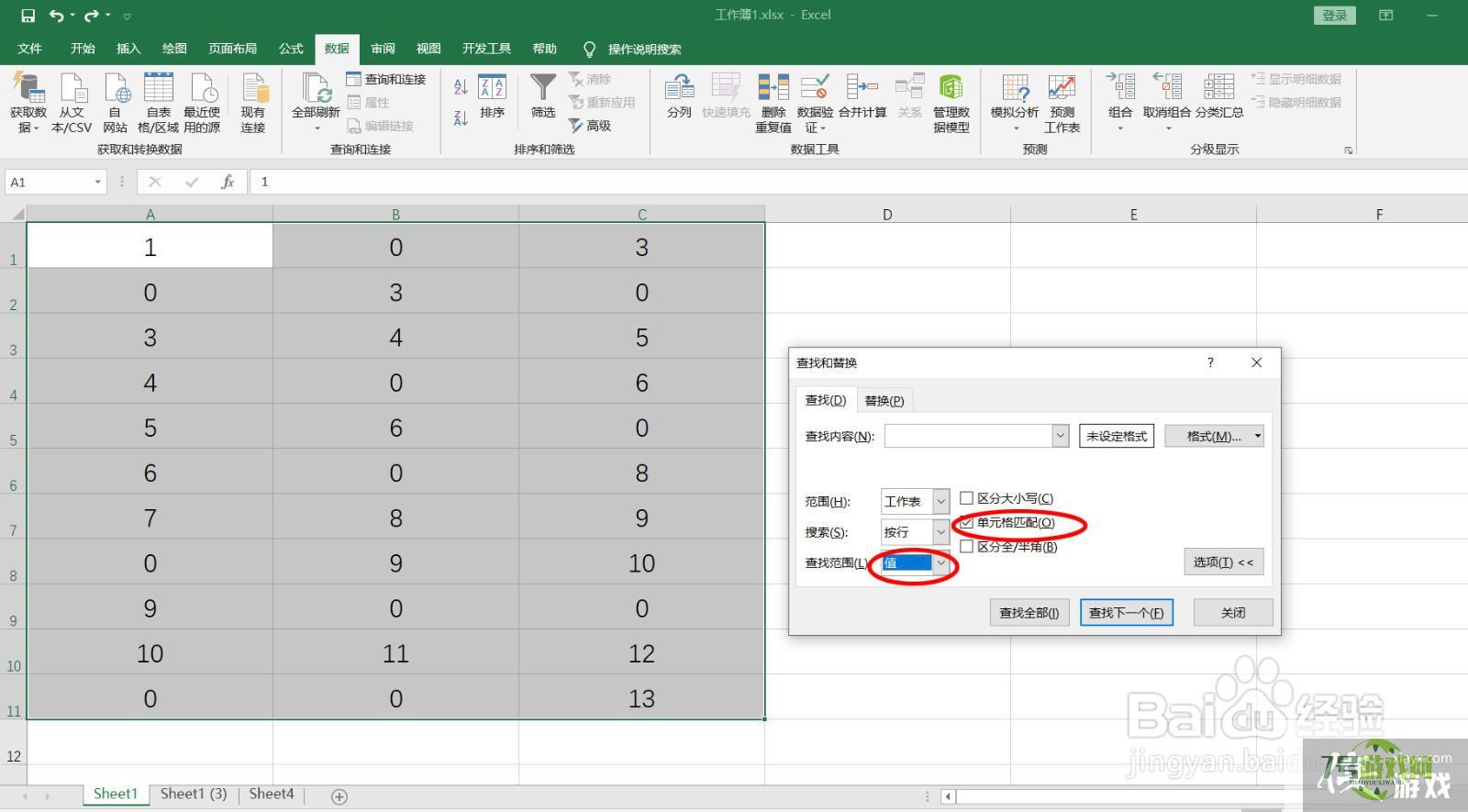Image resolution: width=1468 pixels, height=812 pixels.
Task: Click the Undo arrow icon
Action: tap(57, 16)
